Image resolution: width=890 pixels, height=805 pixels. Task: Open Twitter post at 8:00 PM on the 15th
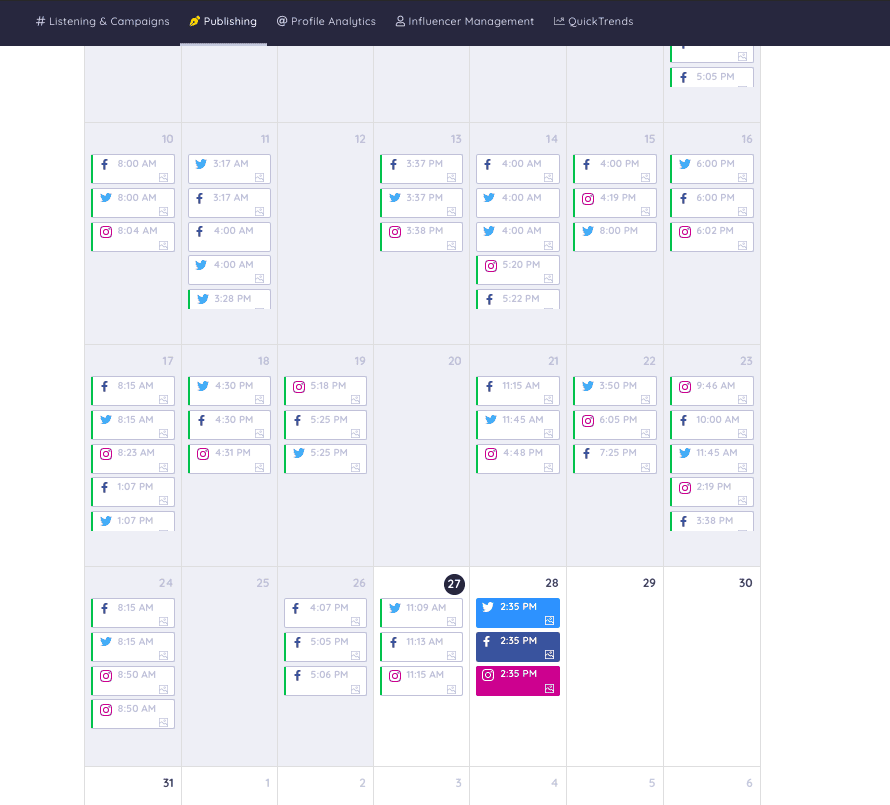615,237
